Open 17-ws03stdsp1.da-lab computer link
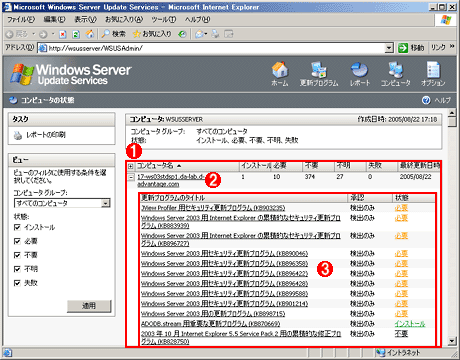The height and width of the screenshot is (360, 460). [171, 180]
